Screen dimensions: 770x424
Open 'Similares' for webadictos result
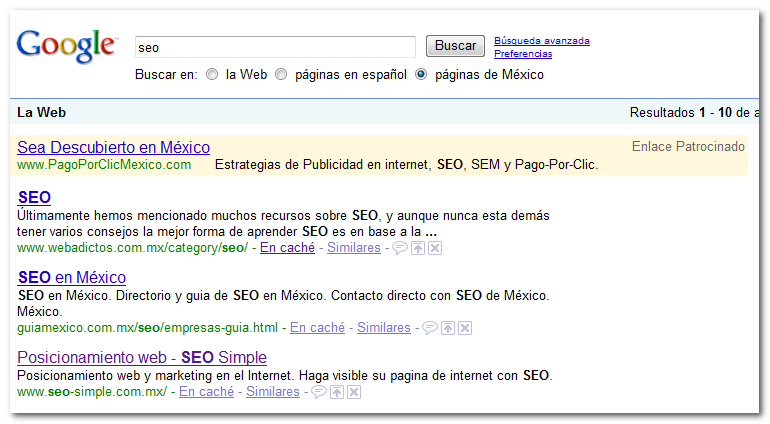tap(354, 248)
